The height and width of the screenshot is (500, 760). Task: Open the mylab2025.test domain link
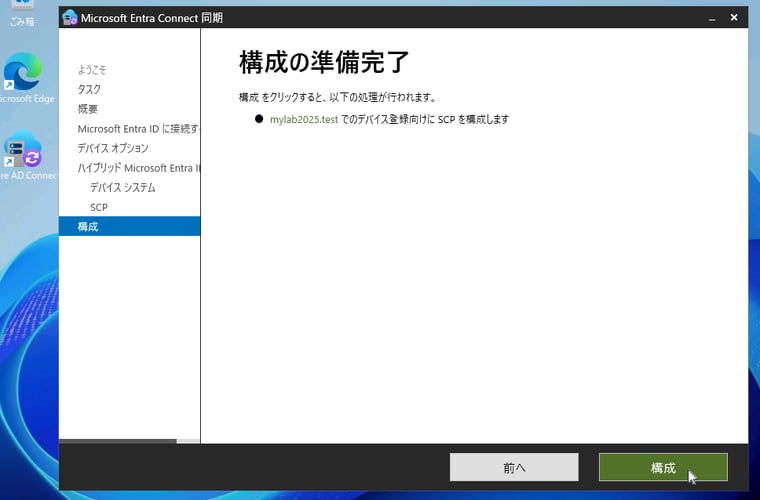pyautogui.click(x=304, y=119)
